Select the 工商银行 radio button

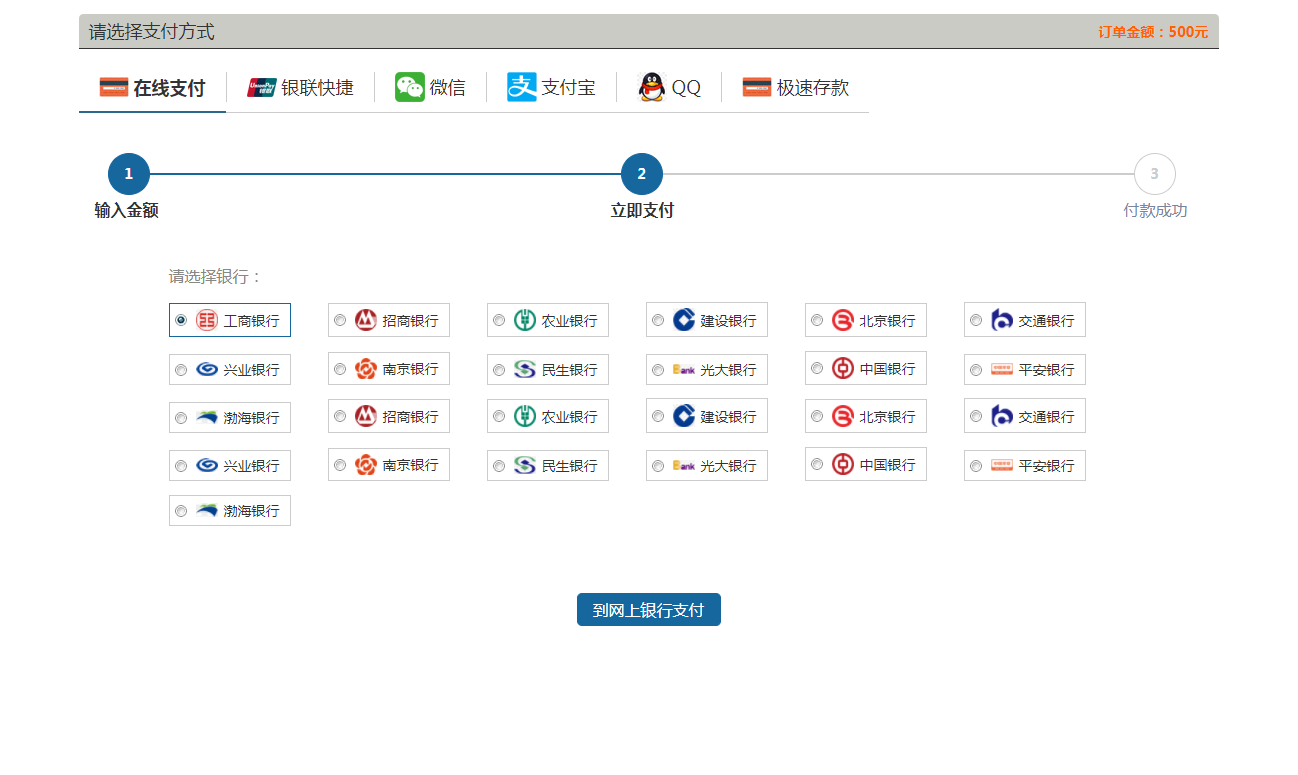coord(181,320)
